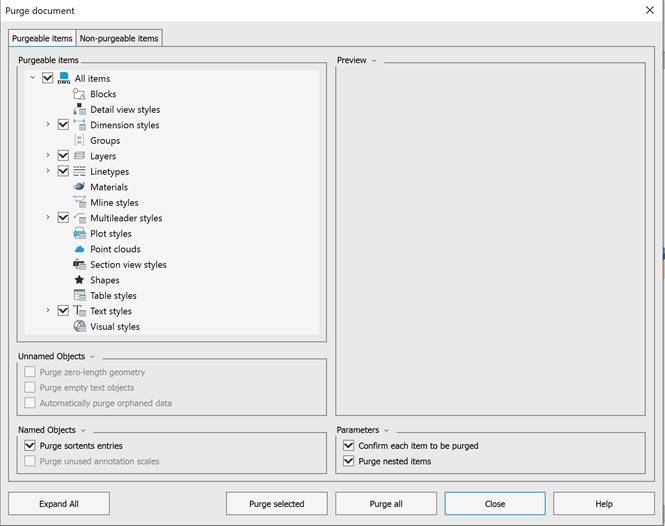Click the Close button at the bottom
This screenshot has width=665, height=526.
click(x=495, y=504)
